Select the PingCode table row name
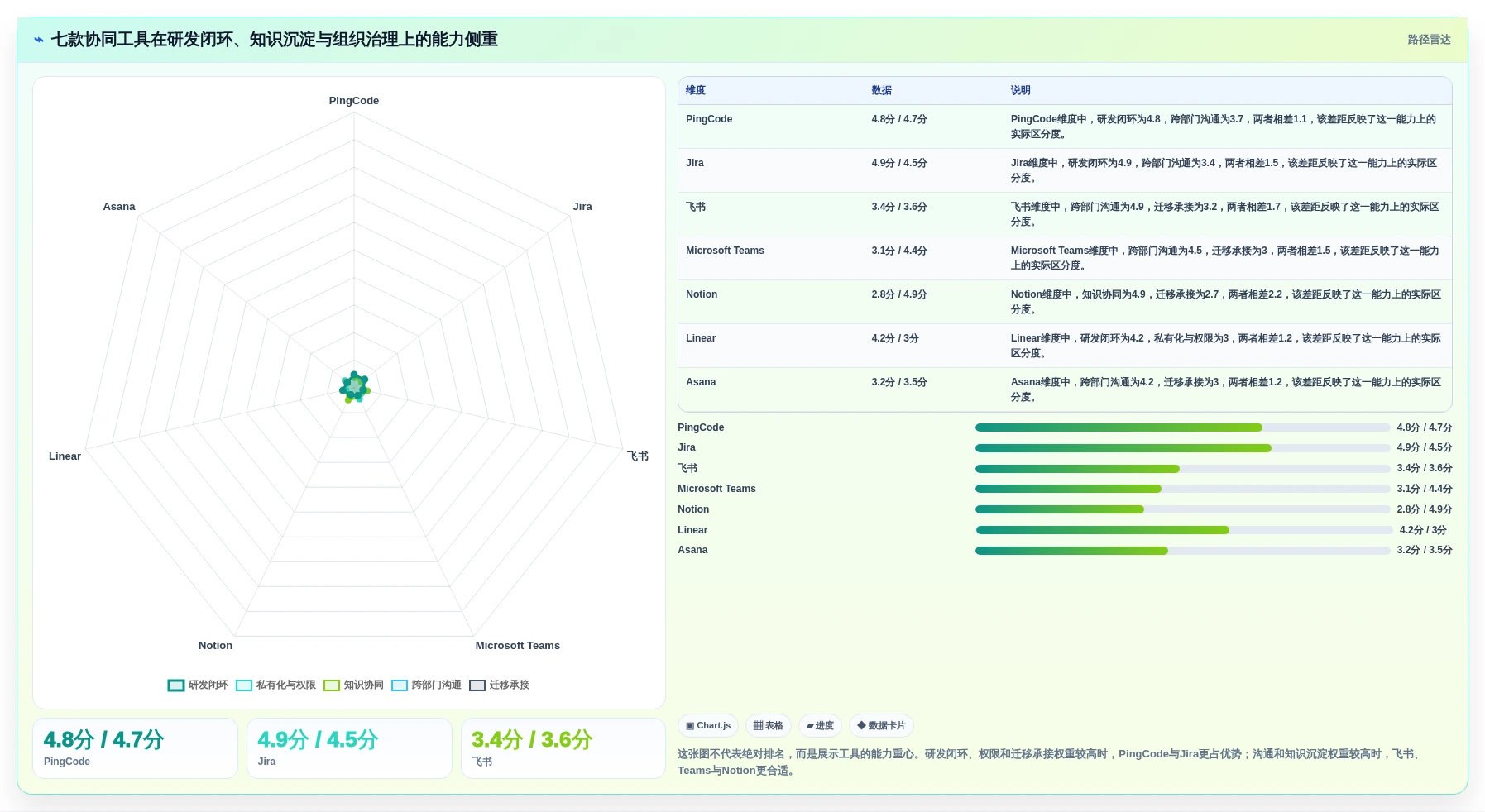The image size is (1485, 812). 709,119
